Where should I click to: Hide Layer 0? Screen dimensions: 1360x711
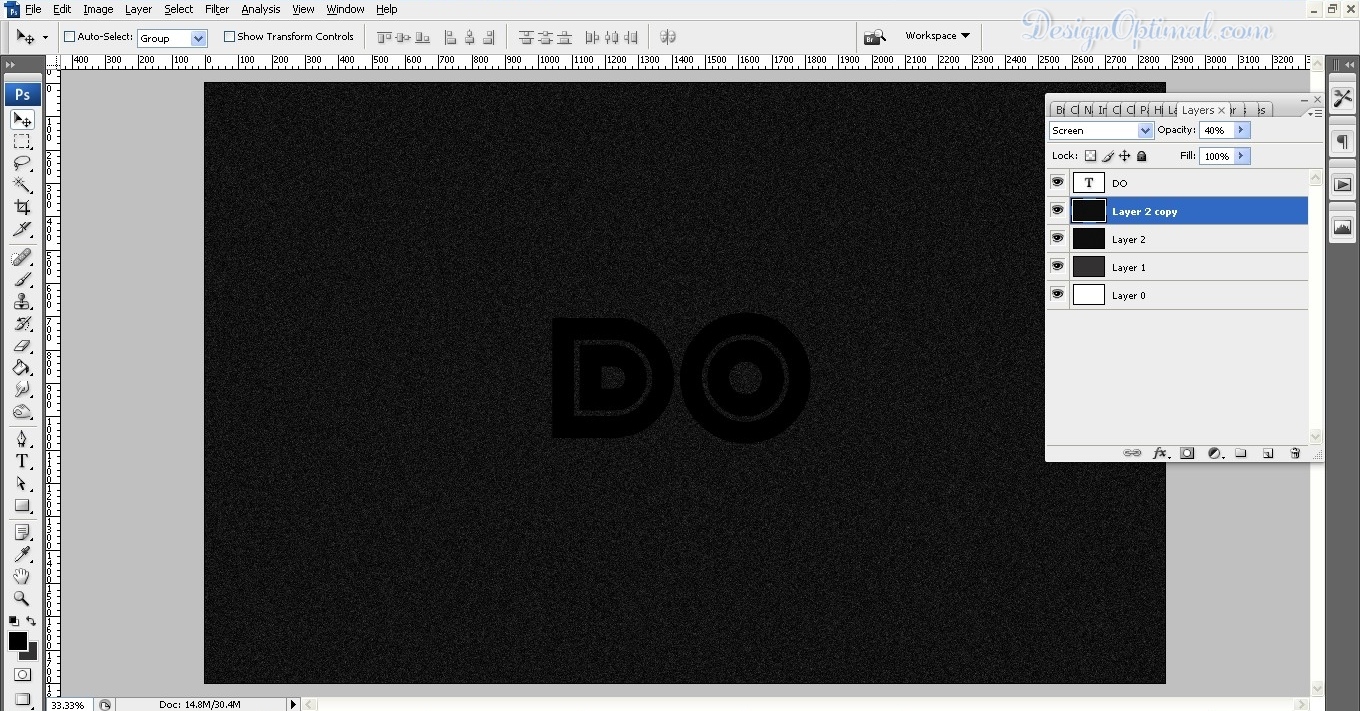click(x=1057, y=294)
